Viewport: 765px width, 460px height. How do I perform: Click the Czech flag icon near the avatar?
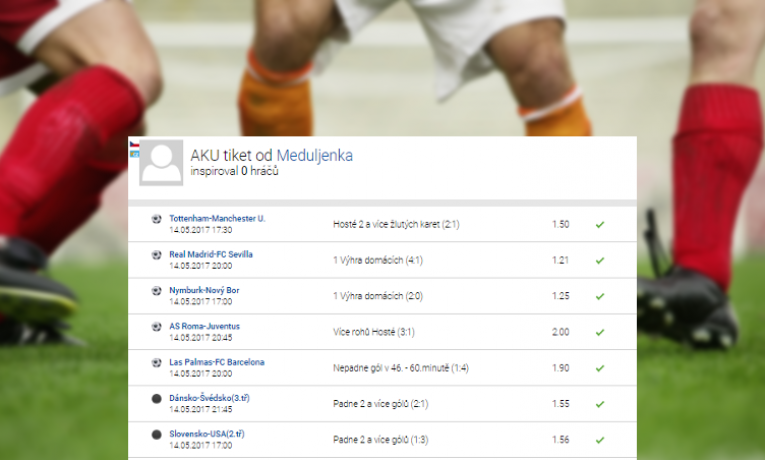pyautogui.click(x=134, y=144)
